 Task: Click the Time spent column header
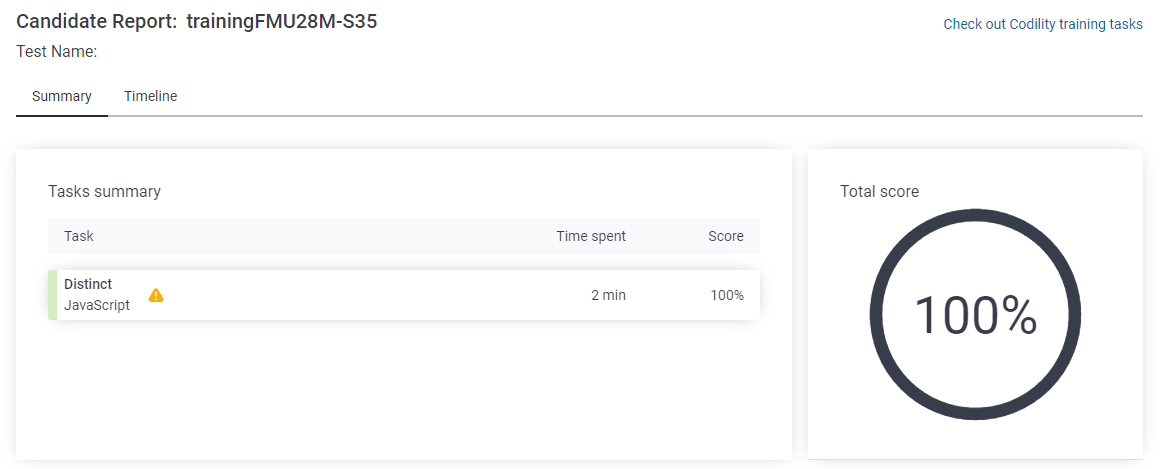591,236
